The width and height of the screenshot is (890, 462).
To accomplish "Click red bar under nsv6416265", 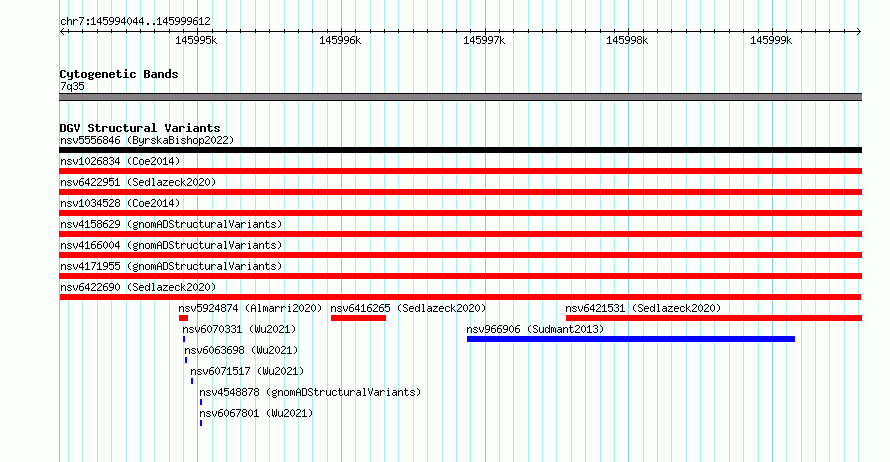I will pos(358,318).
